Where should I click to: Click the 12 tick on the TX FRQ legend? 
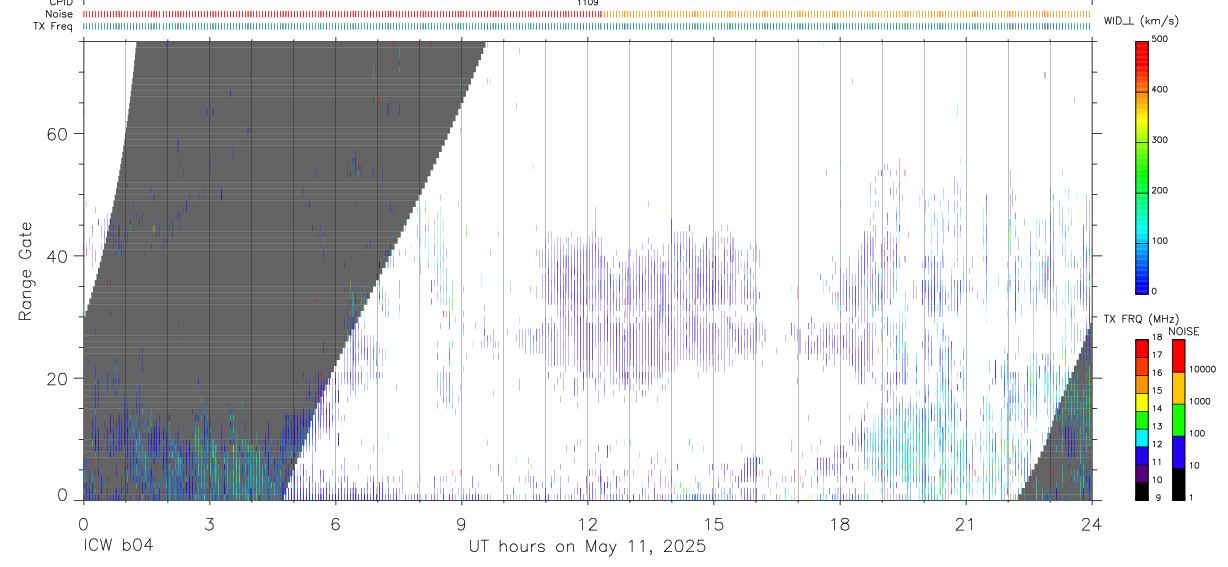click(1156, 444)
